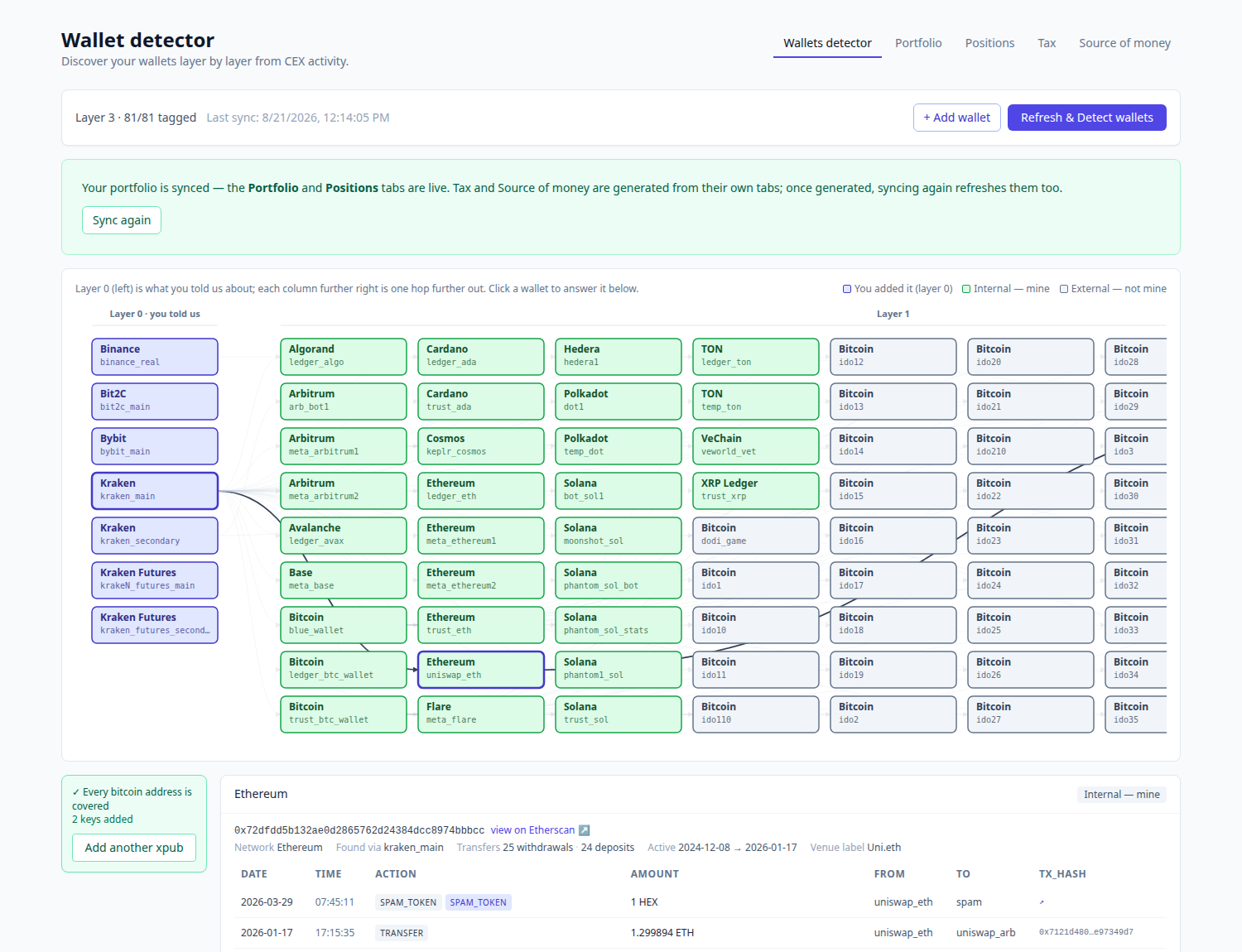The height and width of the screenshot is (952, 1242).
Task: Select the Avalanche ledger_avax wallet
Action: (344, 536)
